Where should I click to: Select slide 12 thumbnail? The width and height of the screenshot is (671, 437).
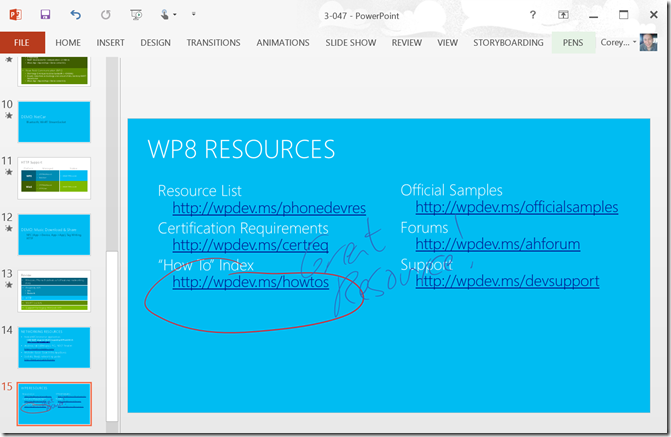(54, 235)
